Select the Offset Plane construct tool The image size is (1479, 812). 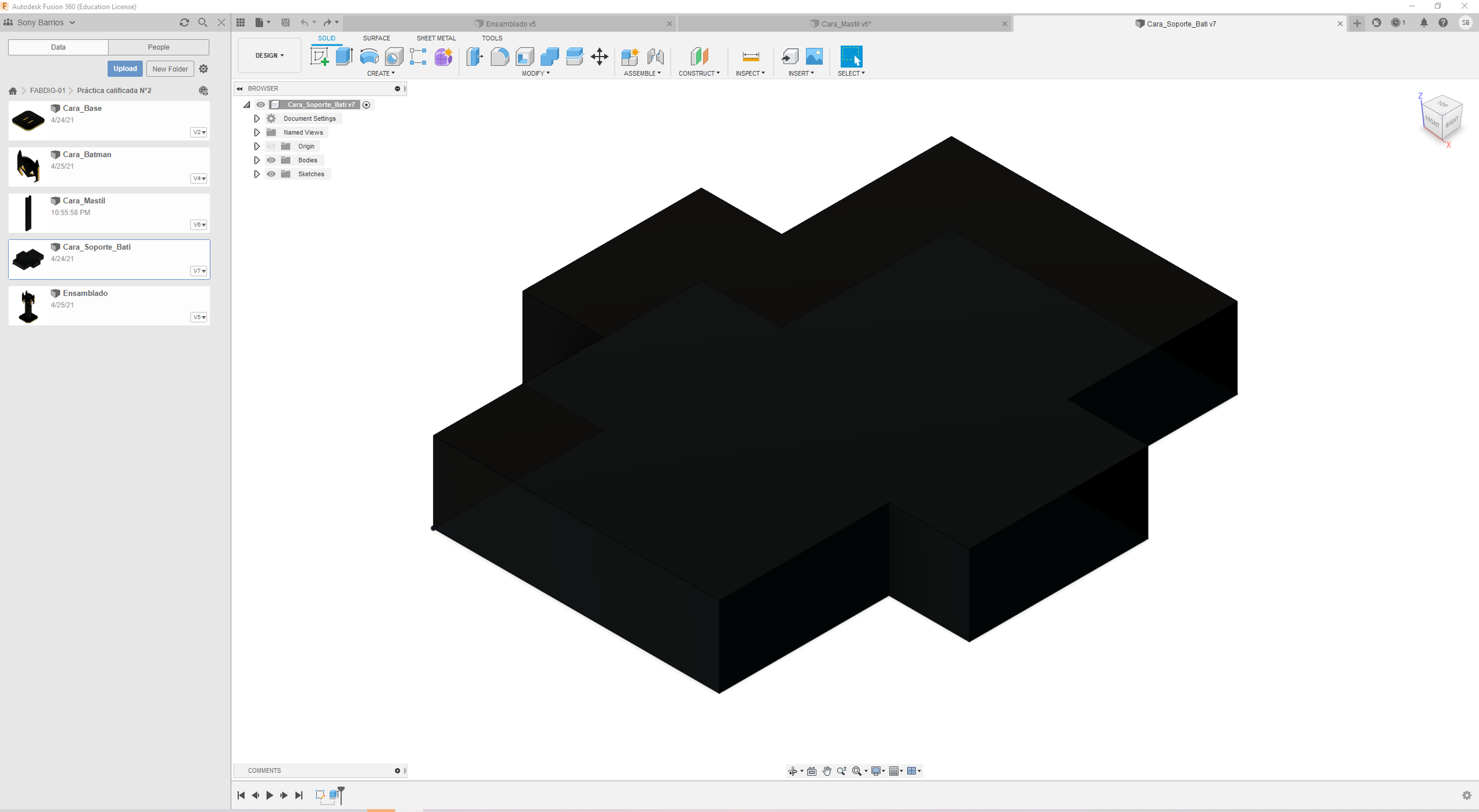point(699,57)
